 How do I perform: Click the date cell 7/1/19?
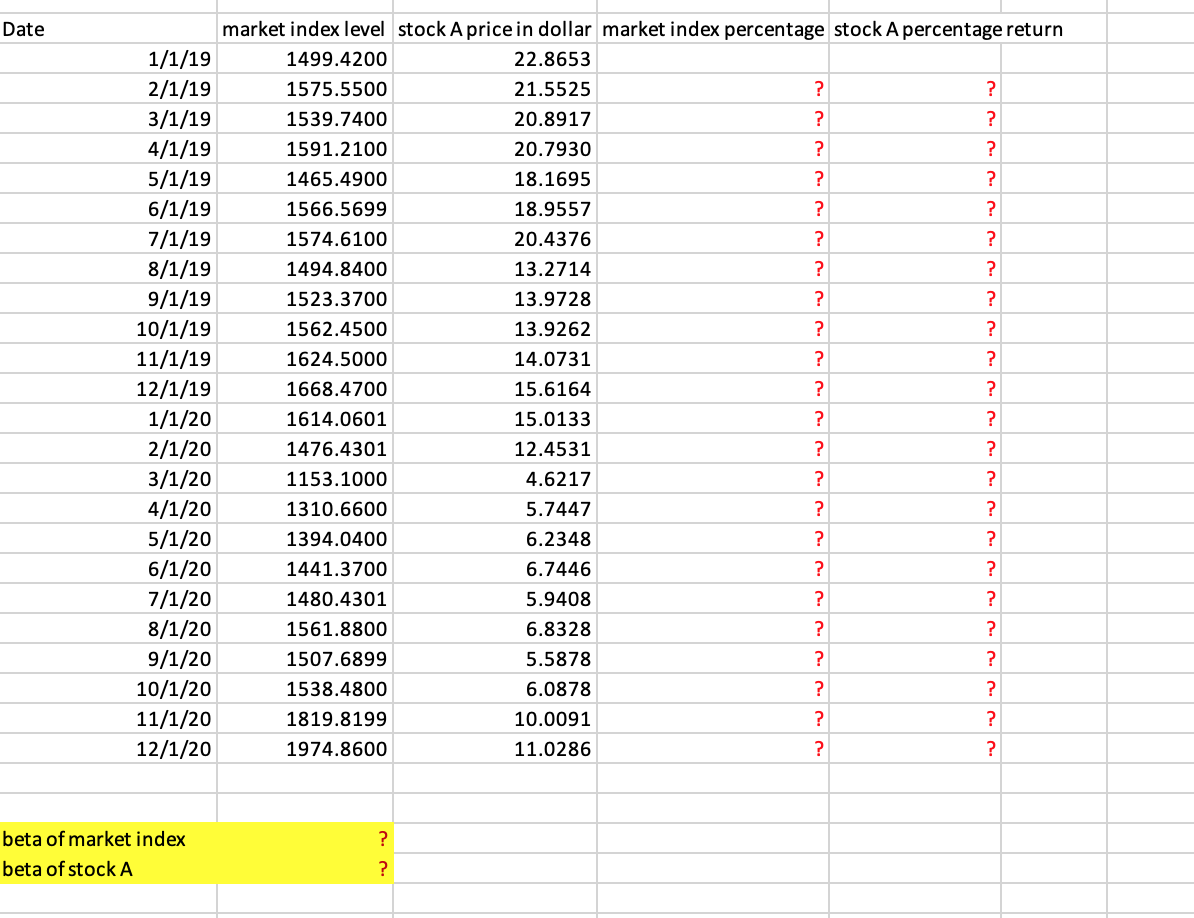point(108,239)
